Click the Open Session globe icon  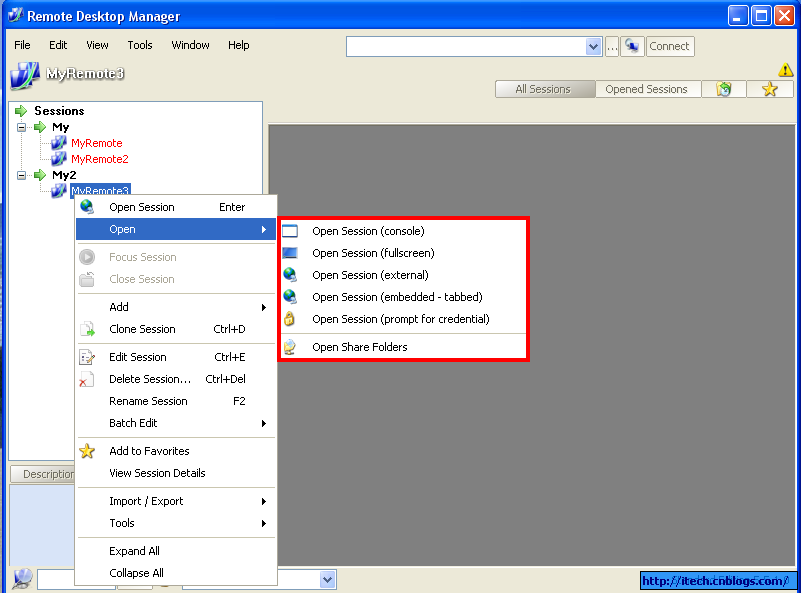click(x=87, y=206)
